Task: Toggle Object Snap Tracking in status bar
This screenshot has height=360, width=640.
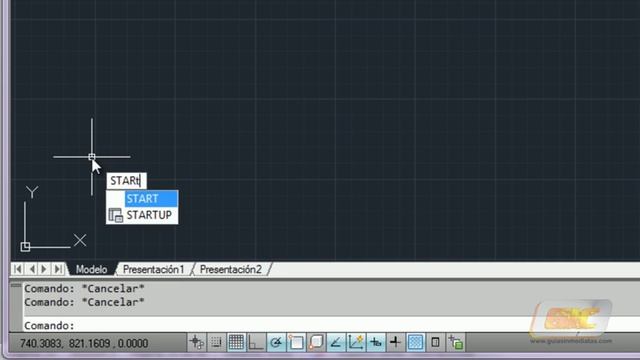Action: [336, 342]
